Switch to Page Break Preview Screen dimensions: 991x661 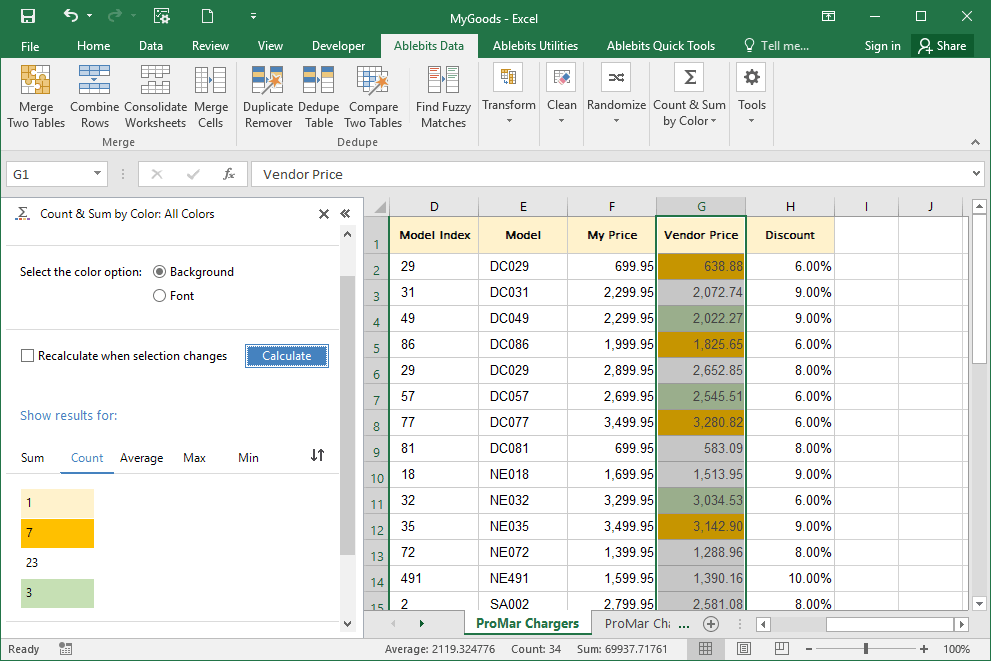pyautogui.click(x=782, y=649)
